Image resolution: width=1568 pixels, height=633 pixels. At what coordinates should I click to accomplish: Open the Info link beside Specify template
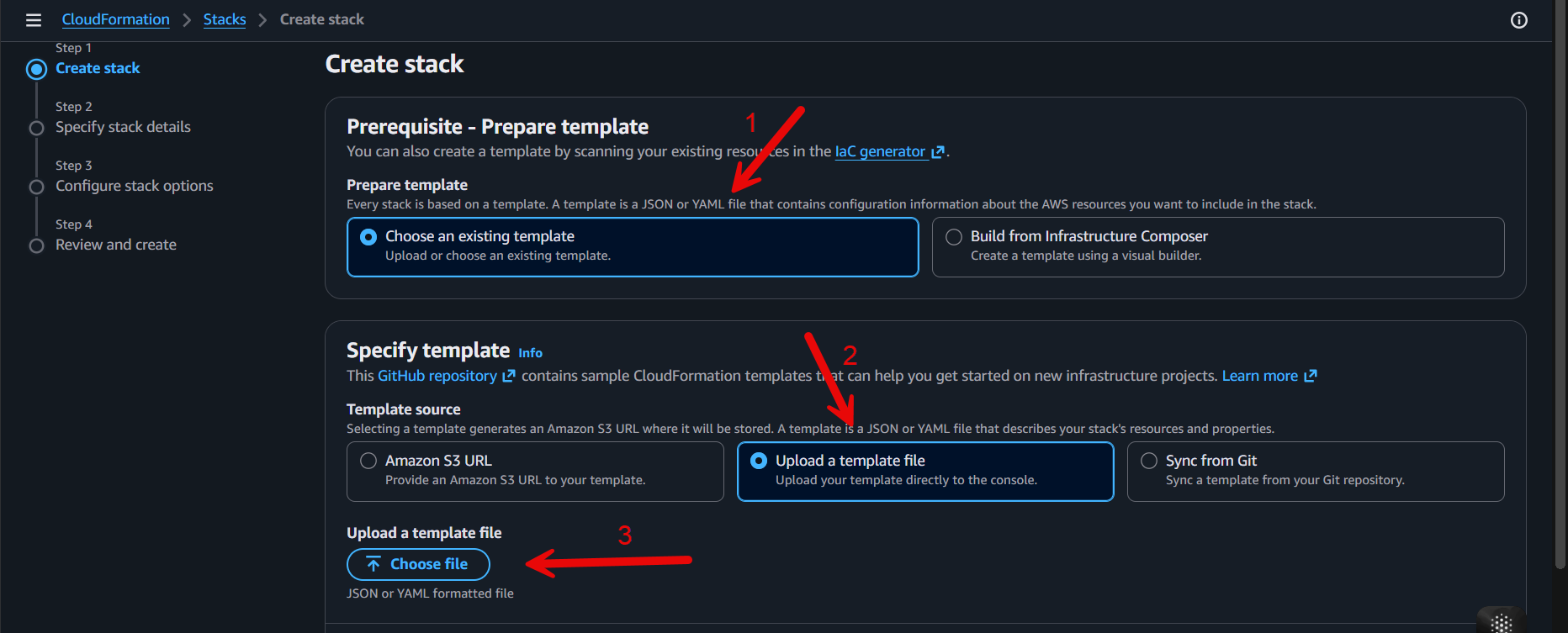tap(530, 353)
